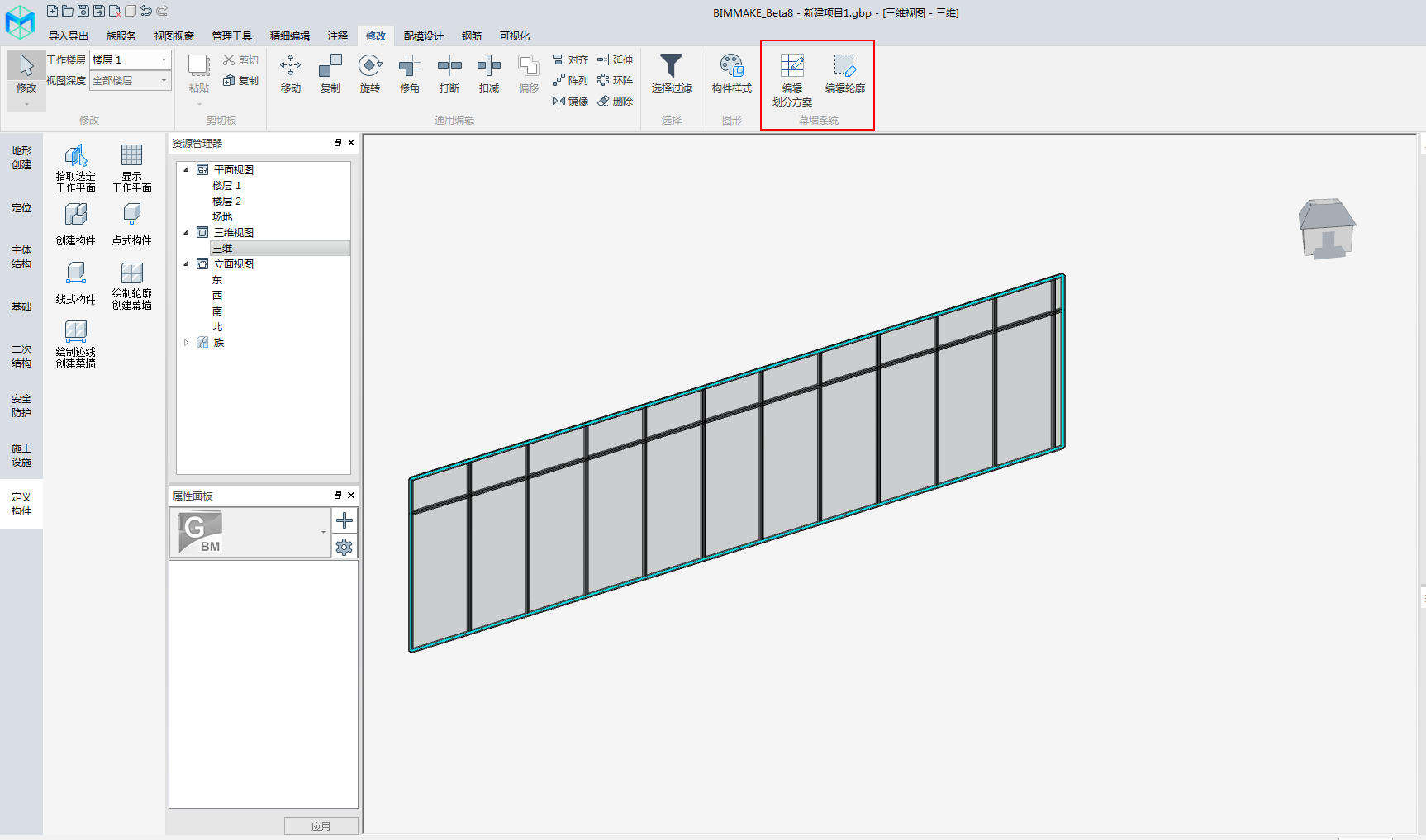Open the 可视化 ribbon tab

515,36
